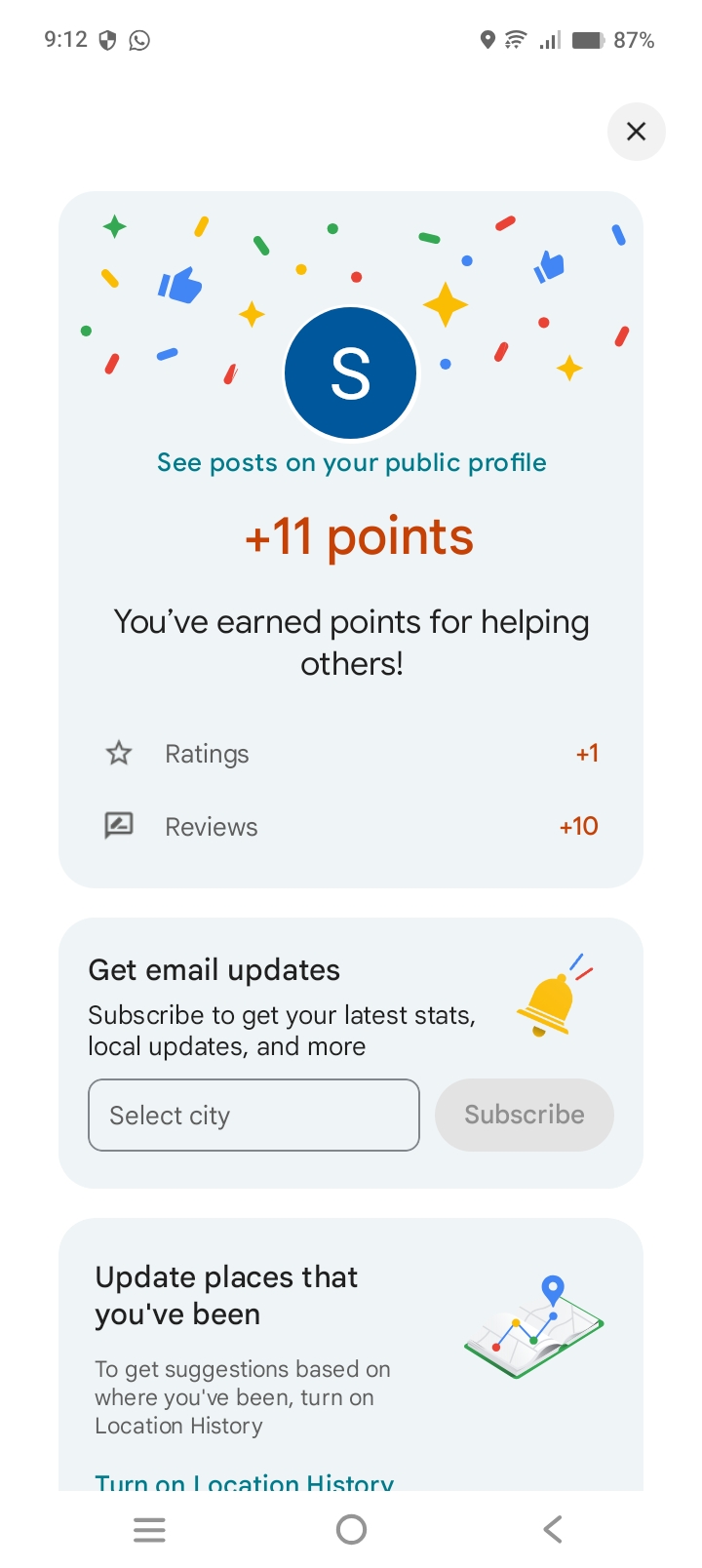Image resolution: width=702 pixels, height=1568 pixels.
Task: Tap the Ratings row
Action: coord(351,754)
